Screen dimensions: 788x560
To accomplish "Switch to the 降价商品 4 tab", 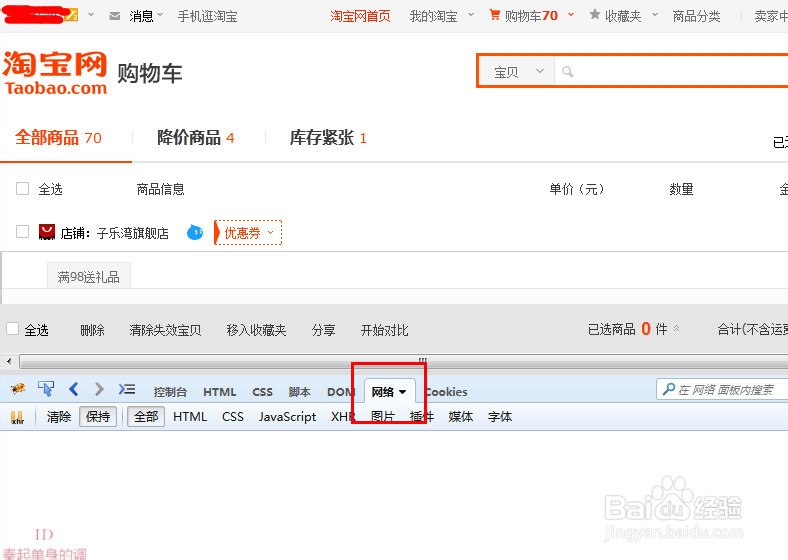I will pos(196,137).
